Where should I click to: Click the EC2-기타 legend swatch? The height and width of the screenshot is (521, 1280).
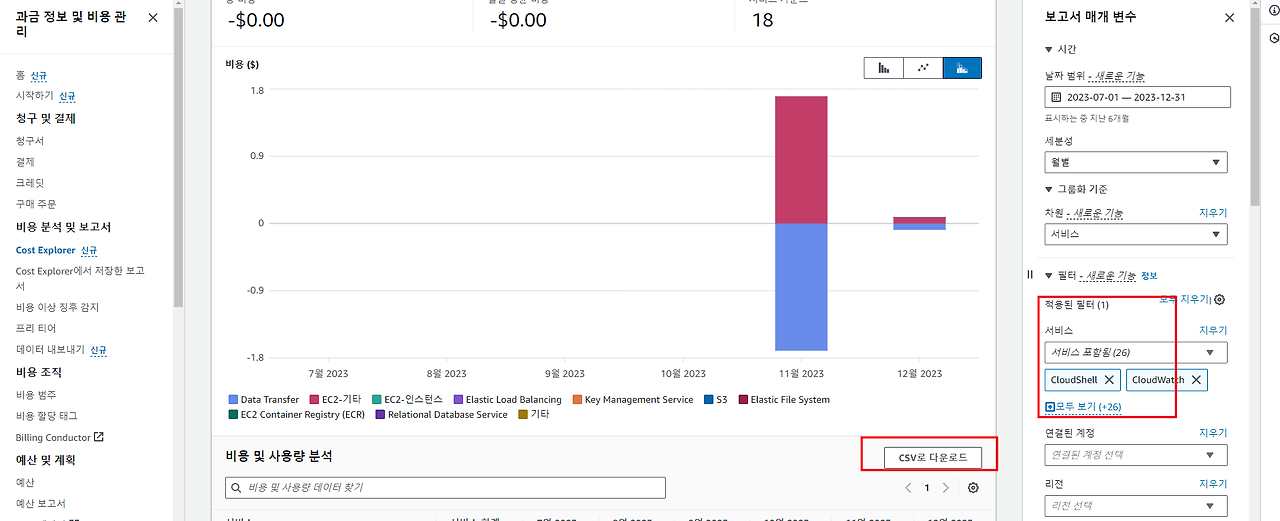(315, 399)
